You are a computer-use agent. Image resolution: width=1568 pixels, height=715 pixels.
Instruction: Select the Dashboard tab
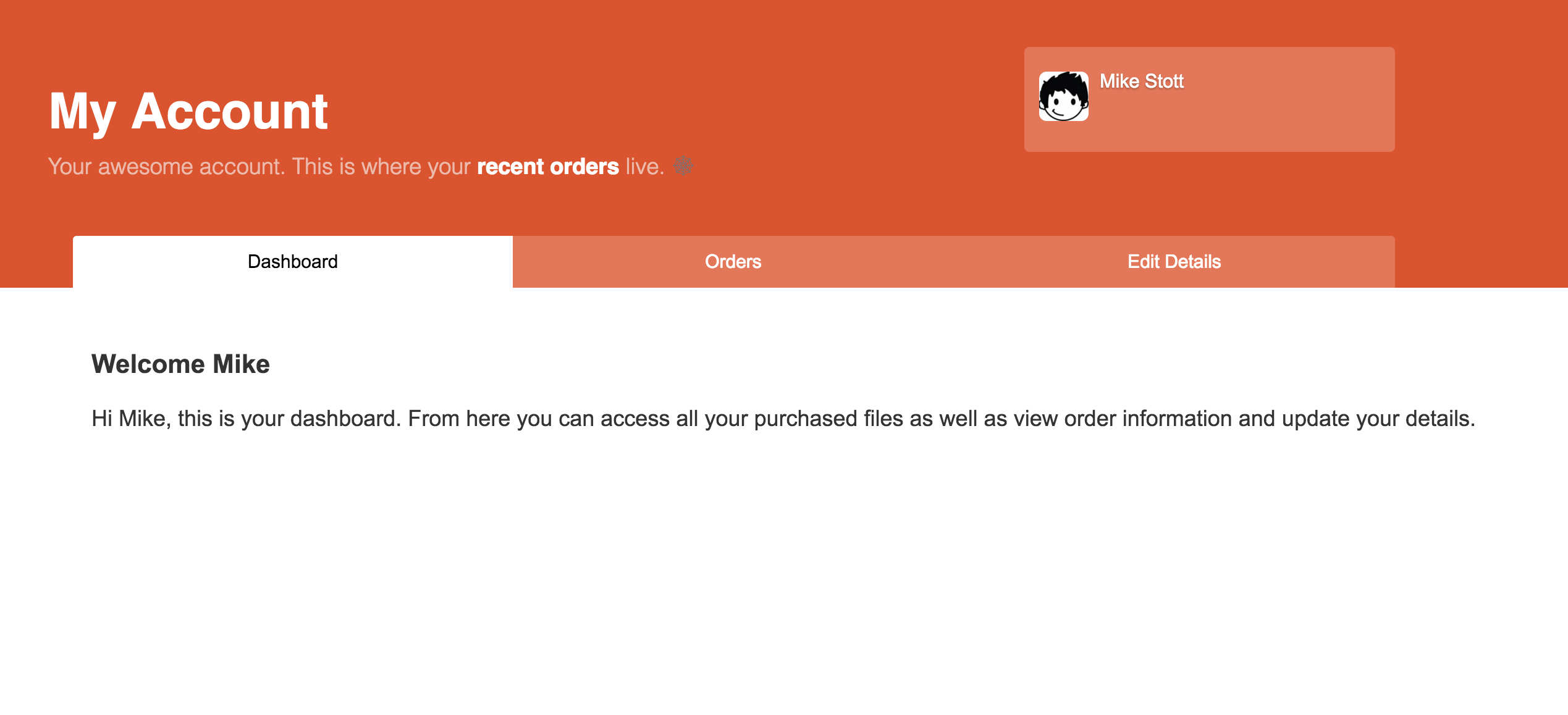293,262
